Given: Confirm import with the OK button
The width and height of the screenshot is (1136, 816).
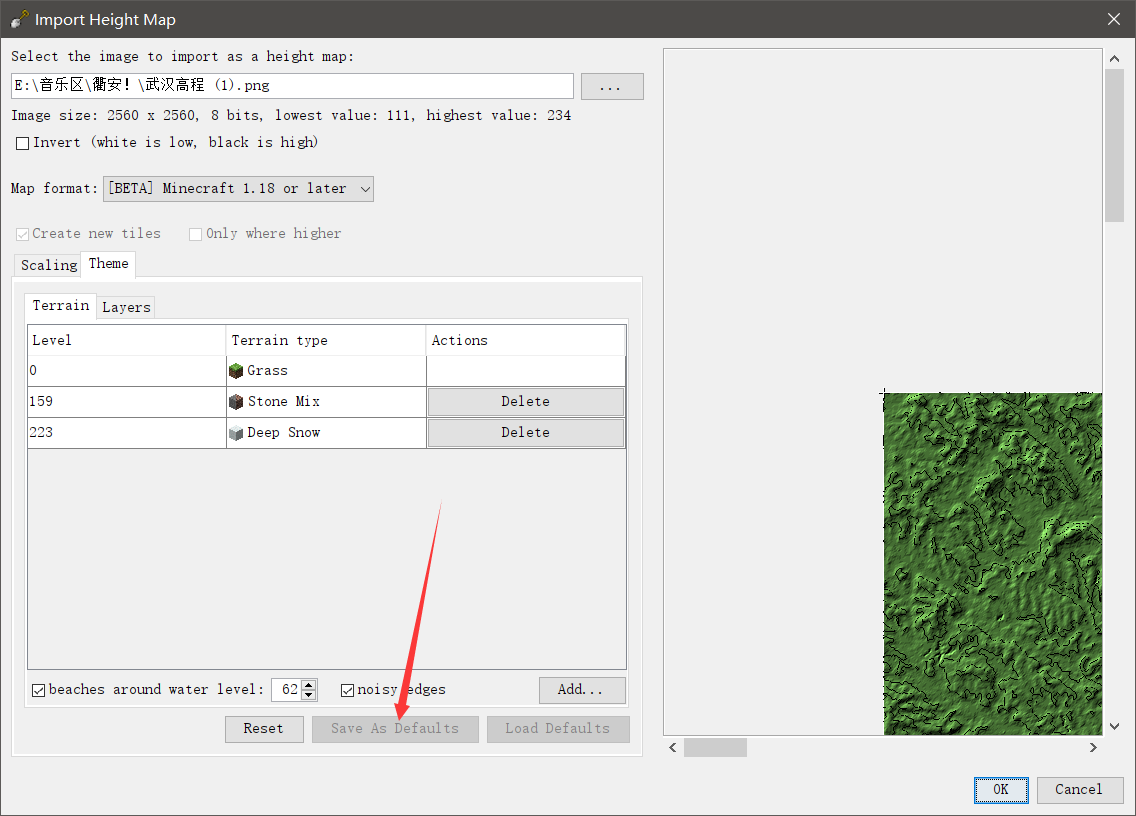Looking at the screenshot, I should click(1001, 790).
